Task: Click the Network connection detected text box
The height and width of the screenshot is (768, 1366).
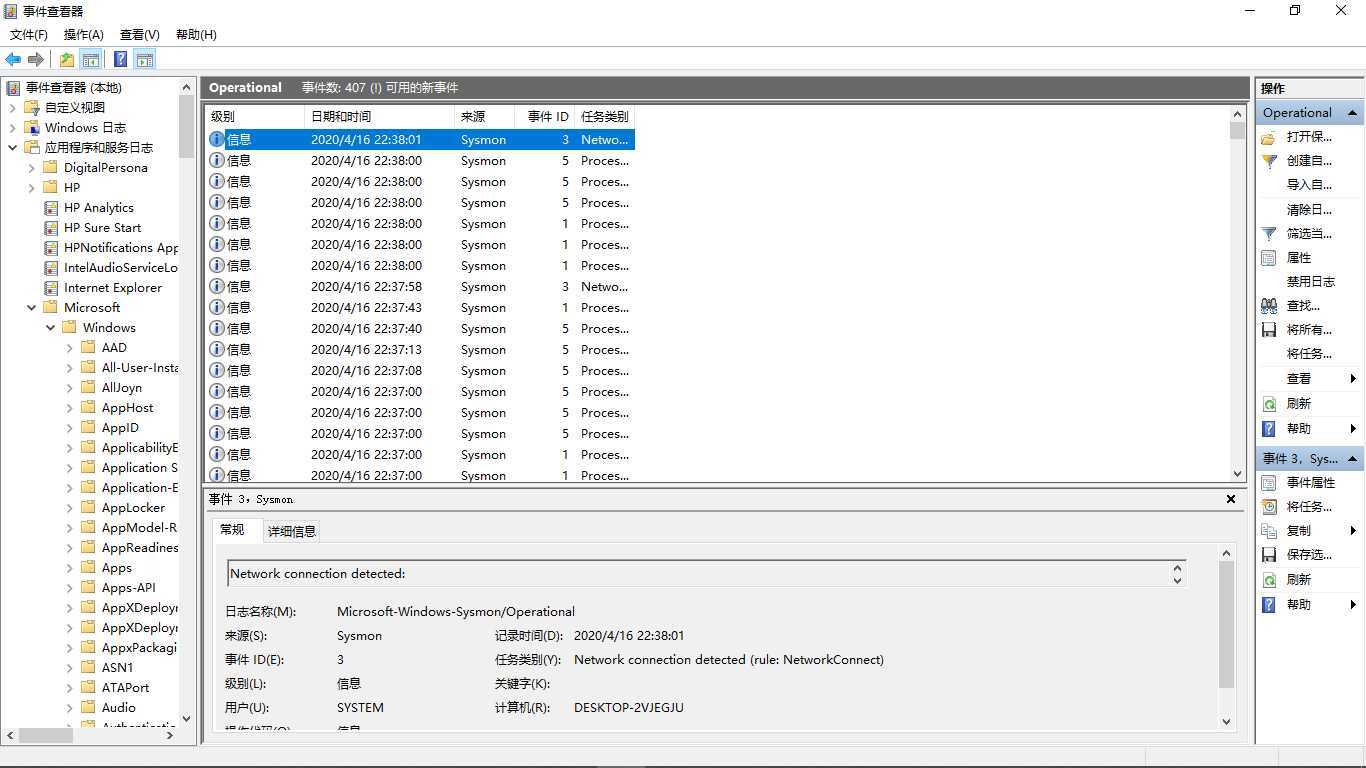Action: coord(706,574)
